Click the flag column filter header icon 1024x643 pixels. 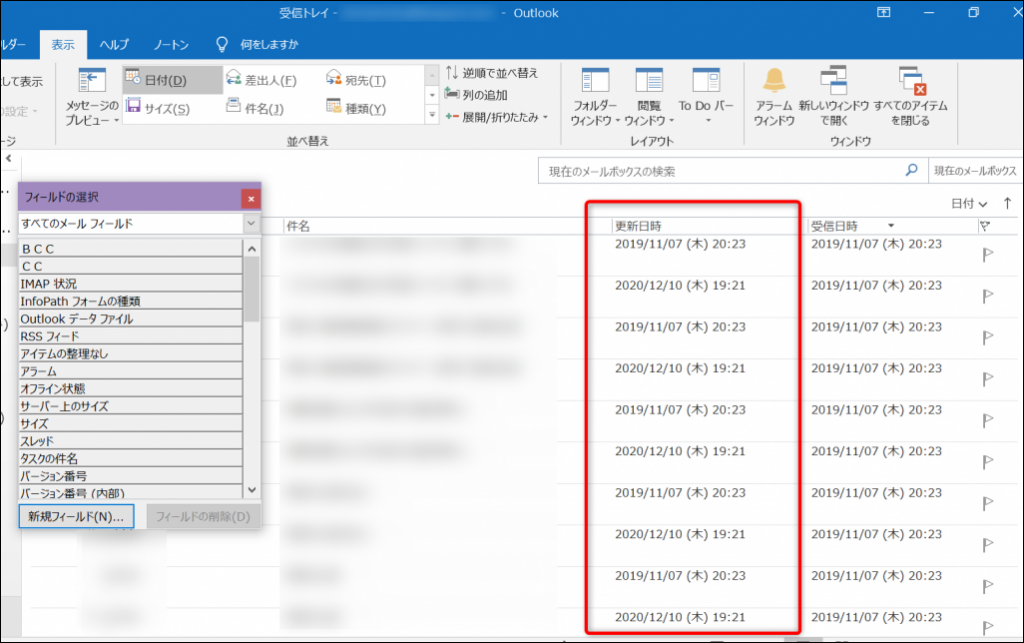[985, 226]
